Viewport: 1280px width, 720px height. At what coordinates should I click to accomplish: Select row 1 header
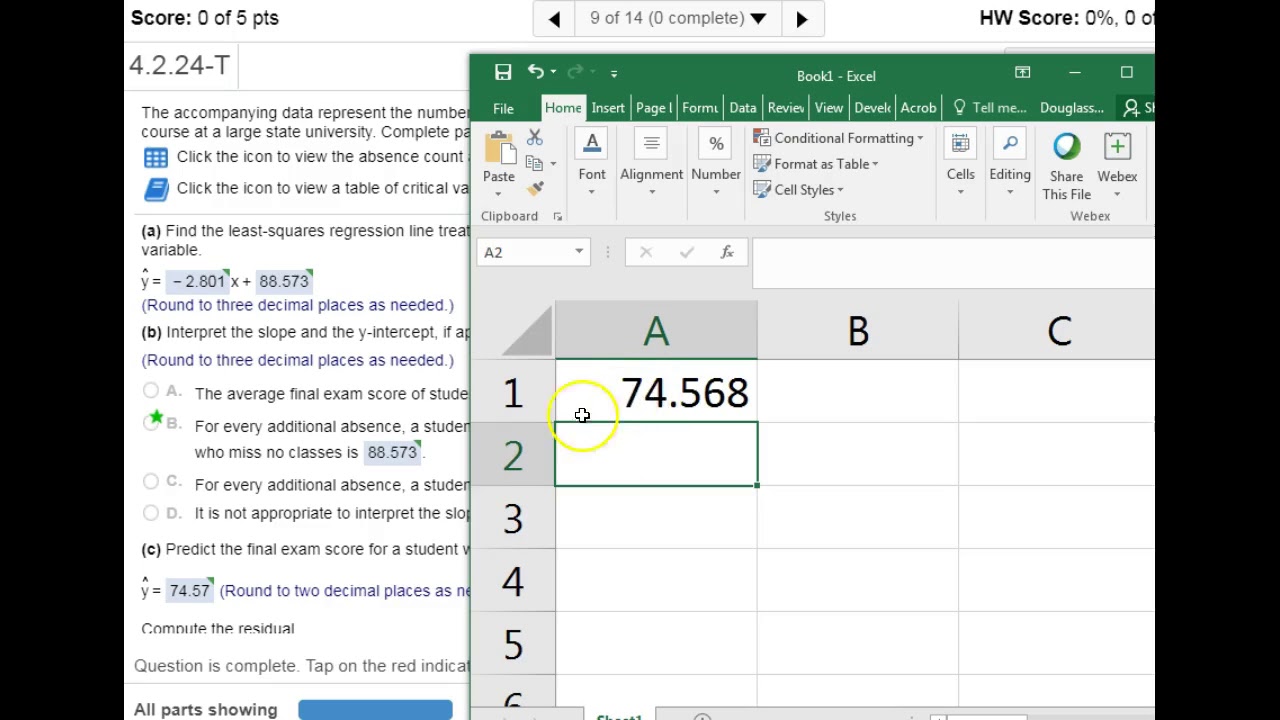point(512,392)
